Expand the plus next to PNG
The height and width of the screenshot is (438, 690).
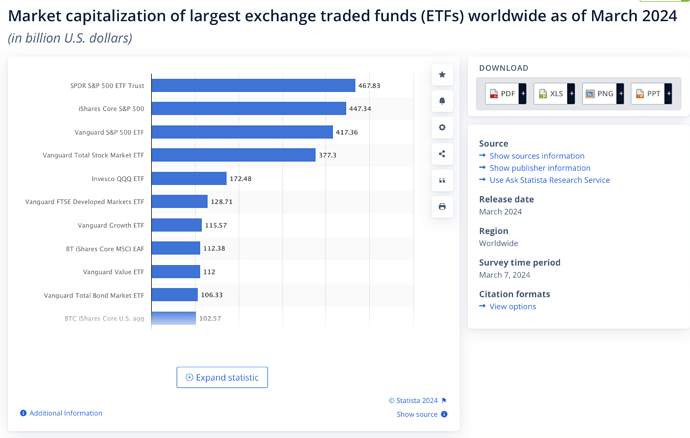coord(620,93)
